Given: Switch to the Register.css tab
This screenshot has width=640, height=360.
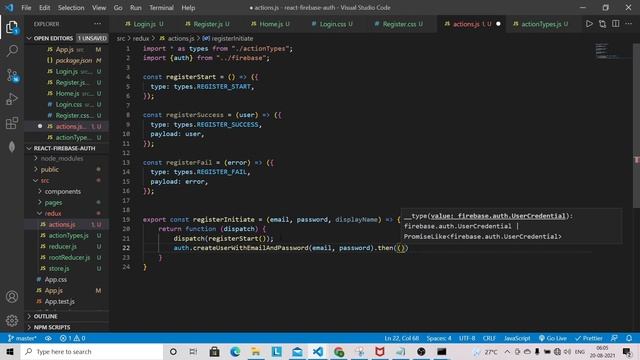Looking at the screenshot, I should click(398, 24).
